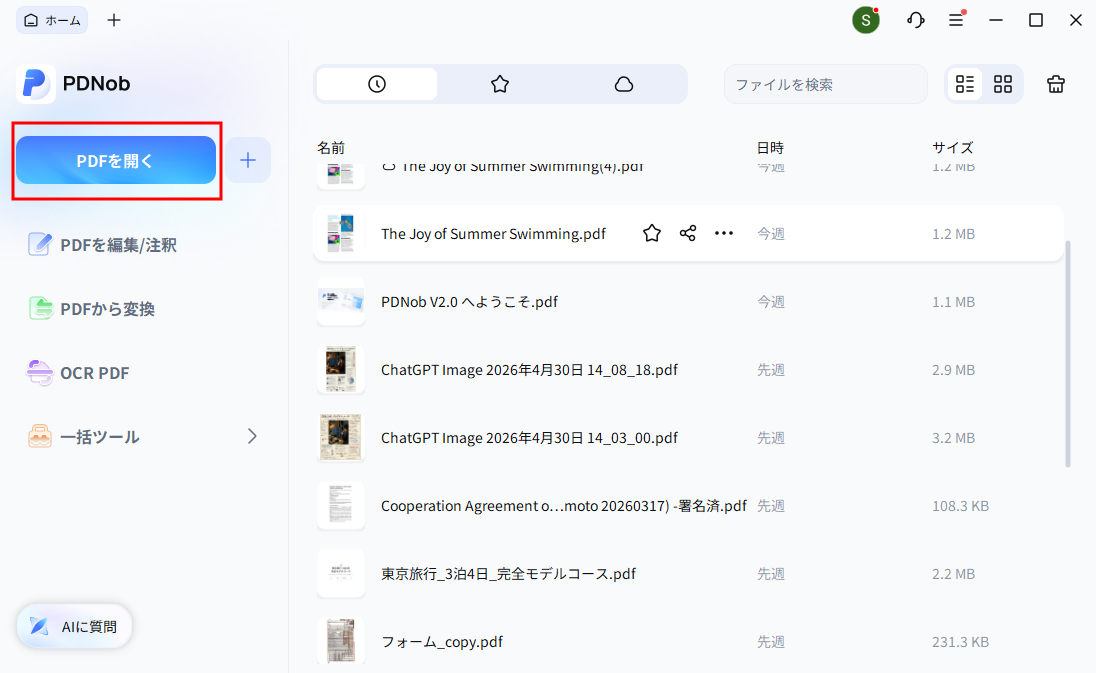Open ChatGPT Image 14_03_00.pdf filename
This screenshot has width=1096, height=673.
(x=529, y=437)
